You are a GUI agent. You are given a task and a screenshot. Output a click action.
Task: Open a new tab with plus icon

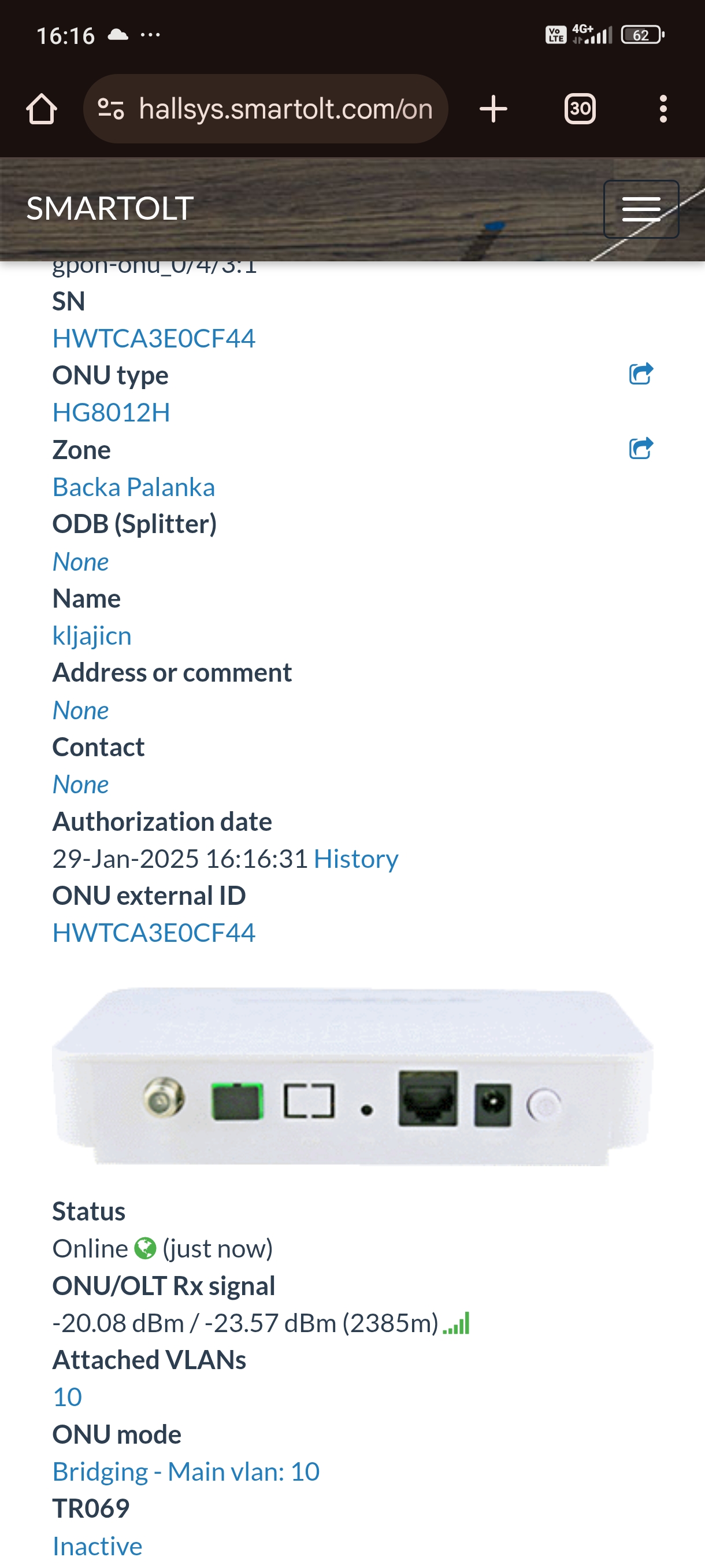click(493, 109)
